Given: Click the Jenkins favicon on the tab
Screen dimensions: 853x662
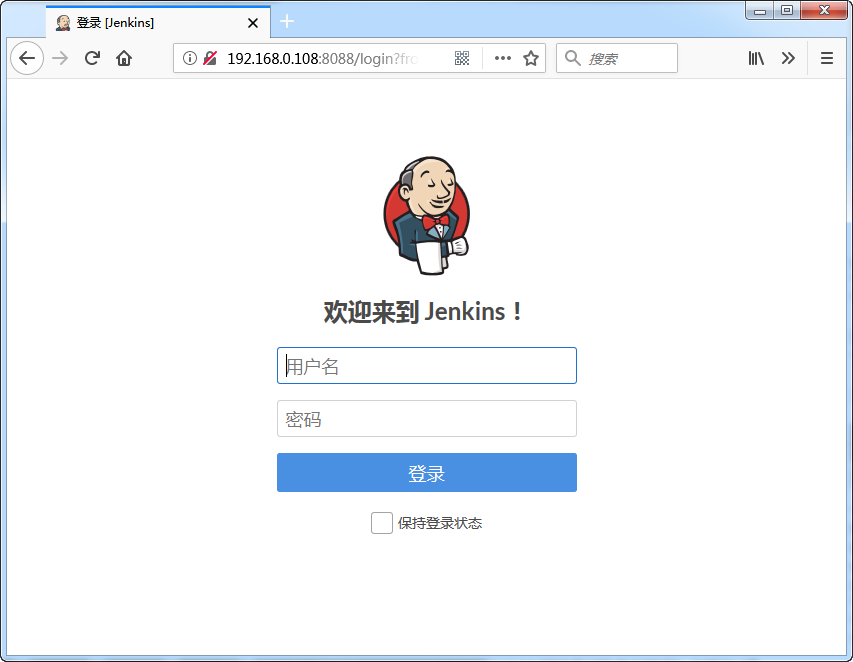Looking at the screenshot, I should pos(63,23).
